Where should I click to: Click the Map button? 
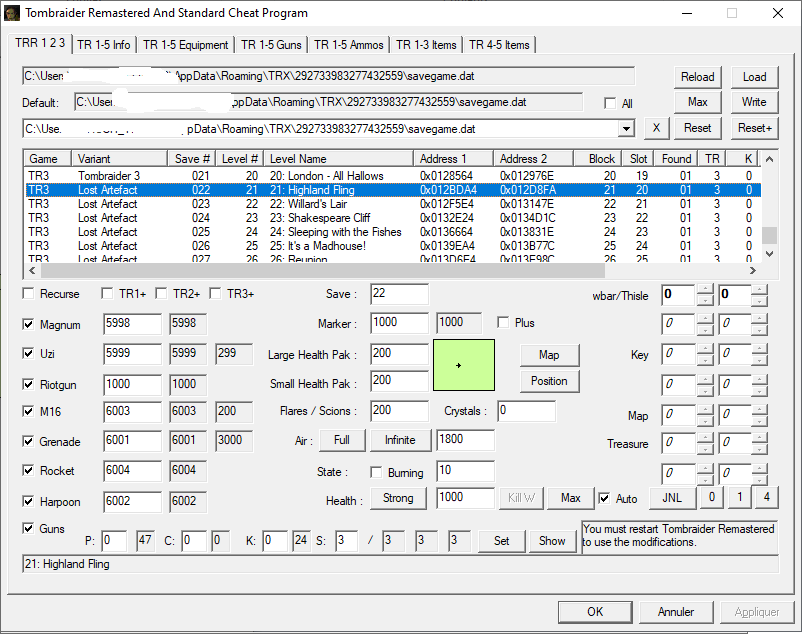click(x=549, y=355)
